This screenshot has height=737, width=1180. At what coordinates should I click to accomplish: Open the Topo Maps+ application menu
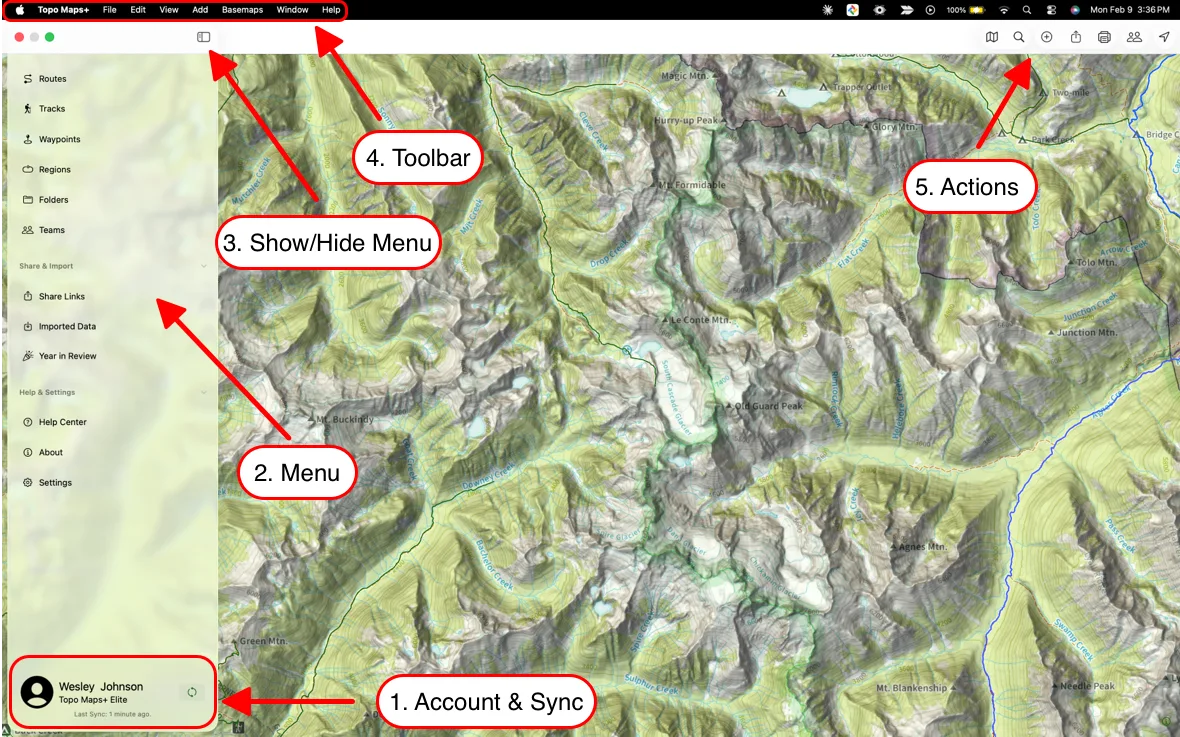pos(63,10)
